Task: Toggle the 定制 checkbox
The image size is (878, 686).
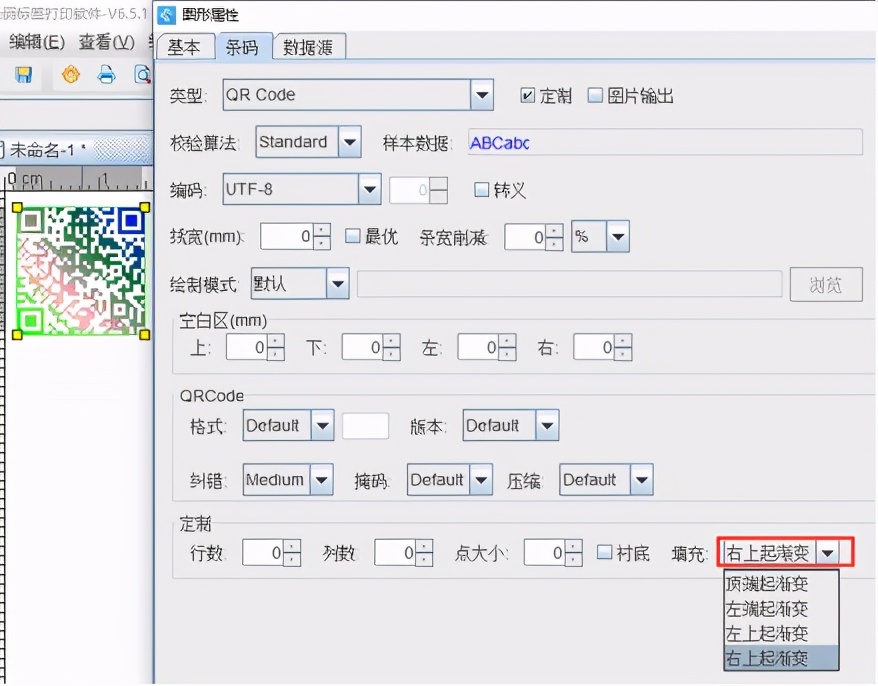Action: click(527, 95)
